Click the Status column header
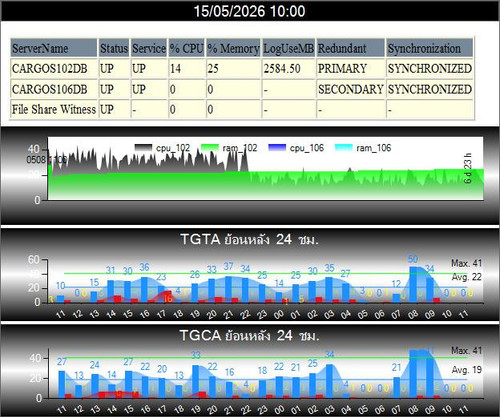This screenshot has height=417, width=500. (114, 48)
